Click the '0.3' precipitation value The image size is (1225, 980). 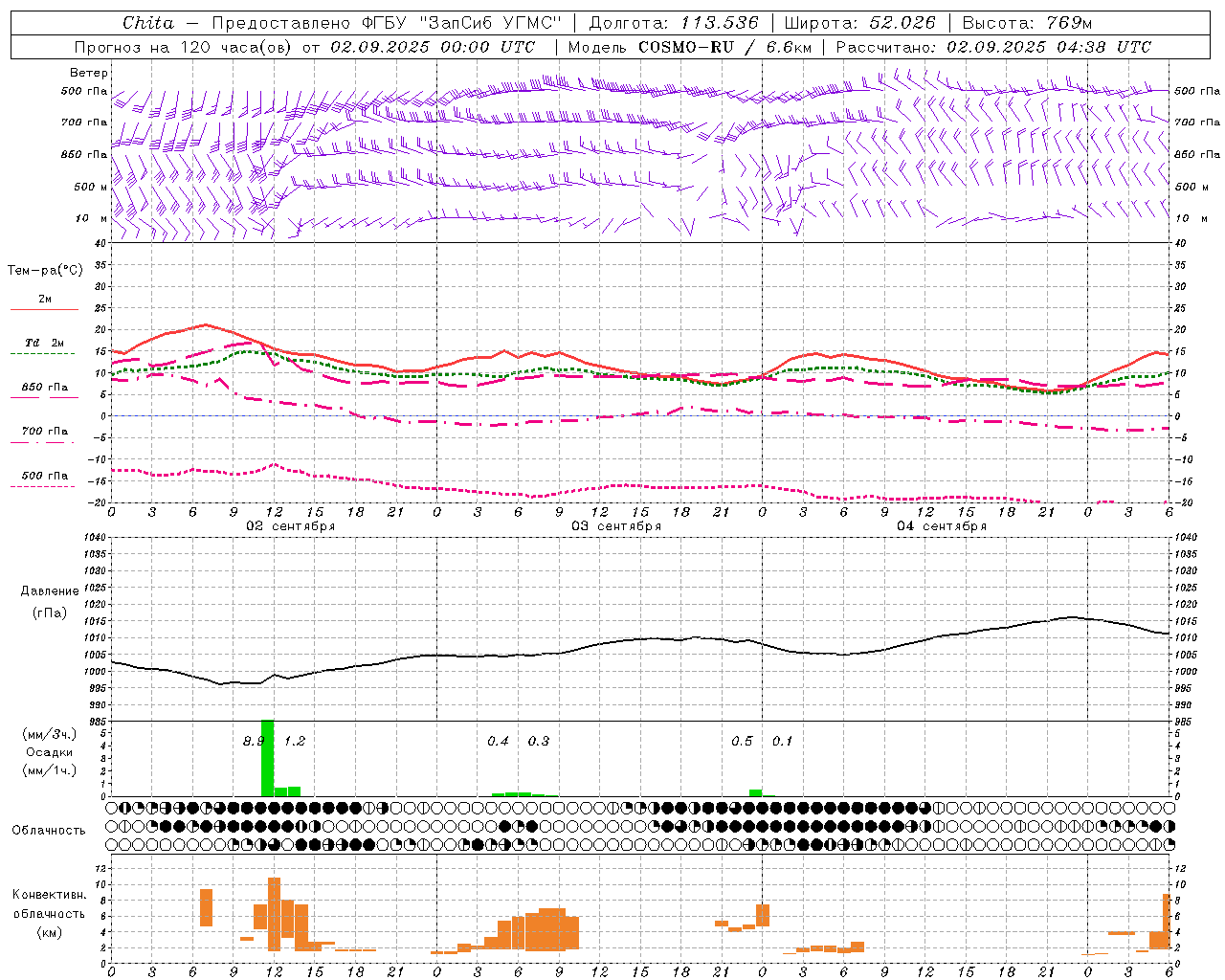point(539,741)
